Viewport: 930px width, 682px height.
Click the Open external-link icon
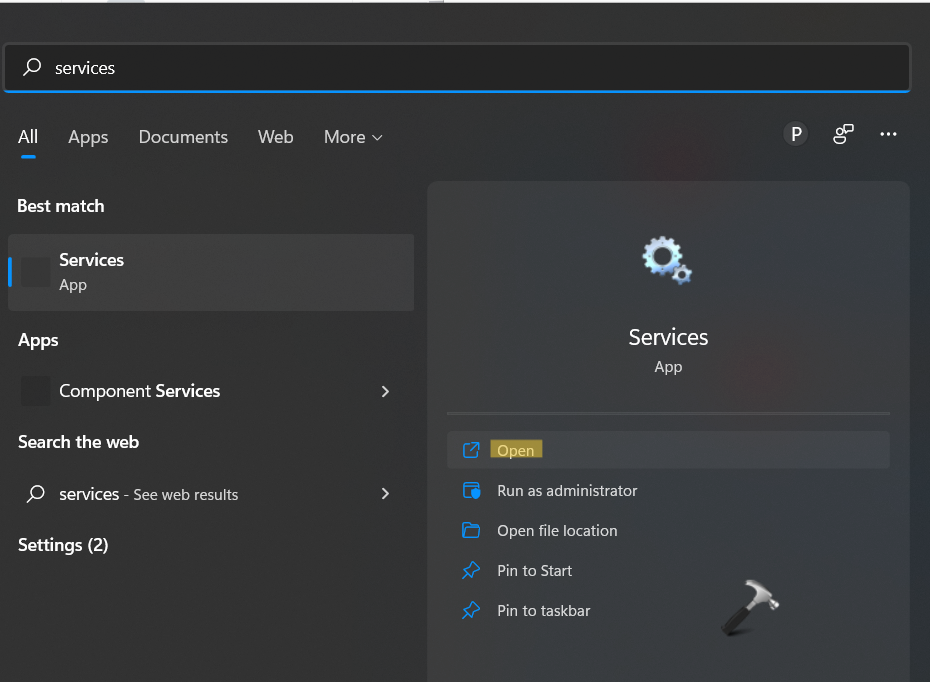471,451
